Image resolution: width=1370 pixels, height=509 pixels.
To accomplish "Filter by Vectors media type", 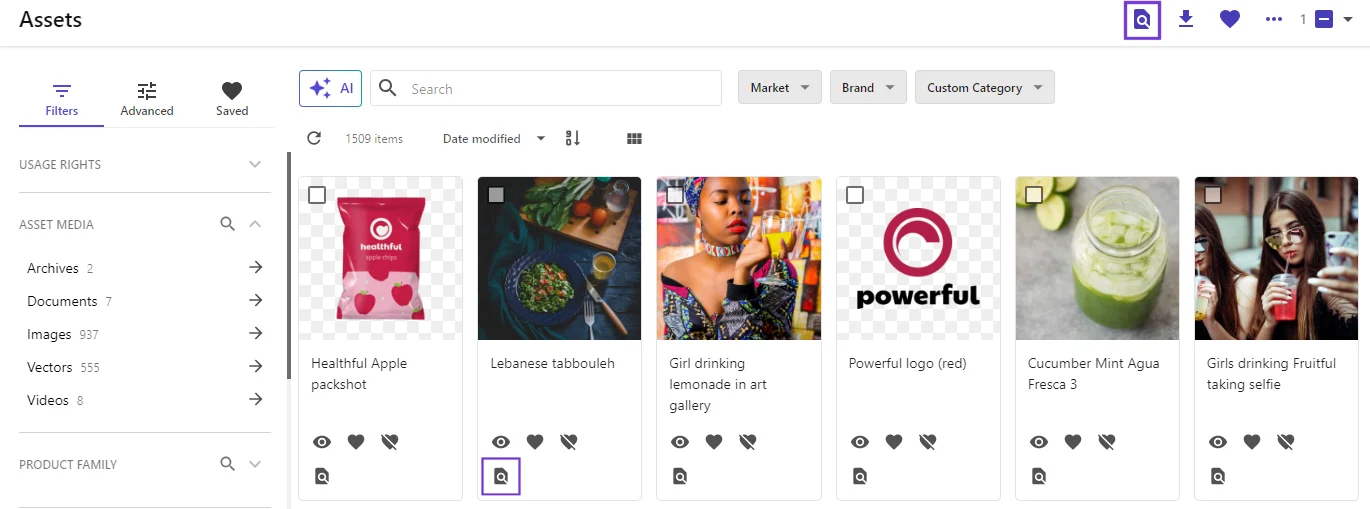I will (145, 367).
